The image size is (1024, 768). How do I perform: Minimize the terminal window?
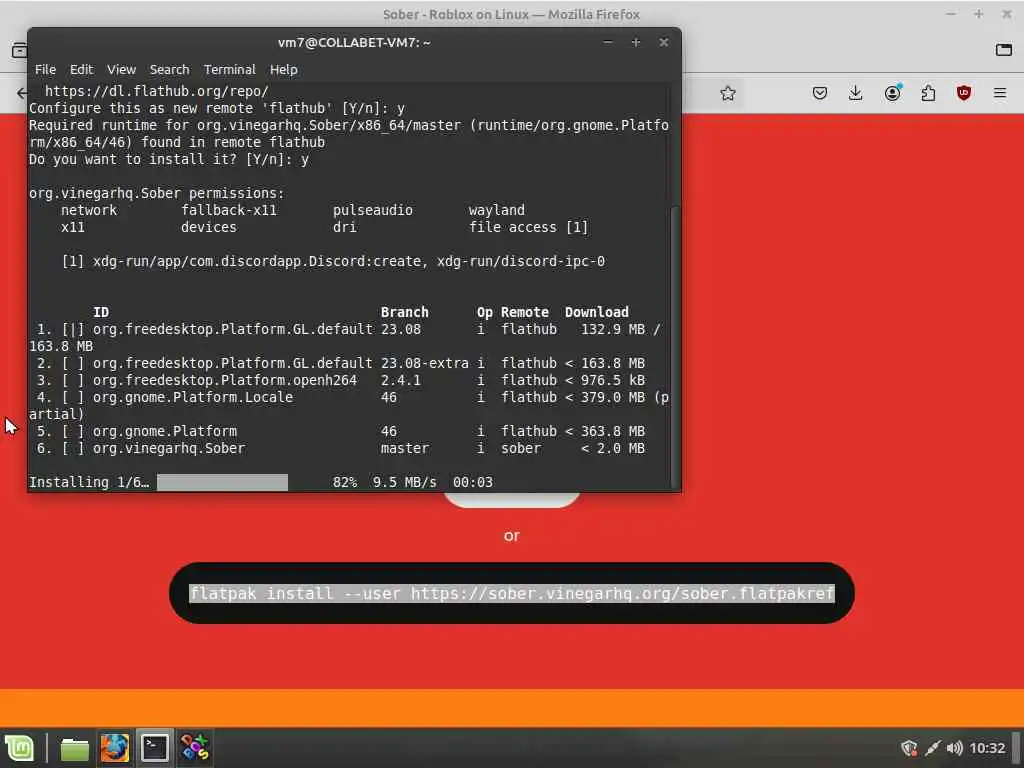click(x=608, y=42)
